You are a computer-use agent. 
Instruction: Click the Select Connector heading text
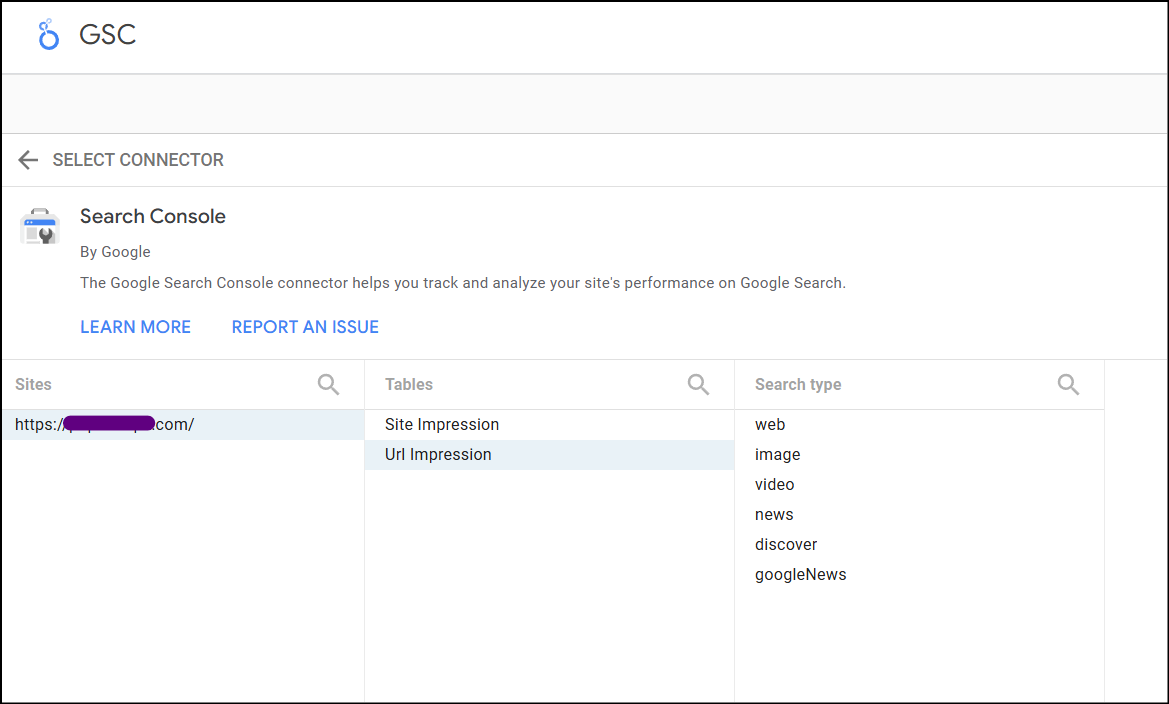(x=138, y=160)
